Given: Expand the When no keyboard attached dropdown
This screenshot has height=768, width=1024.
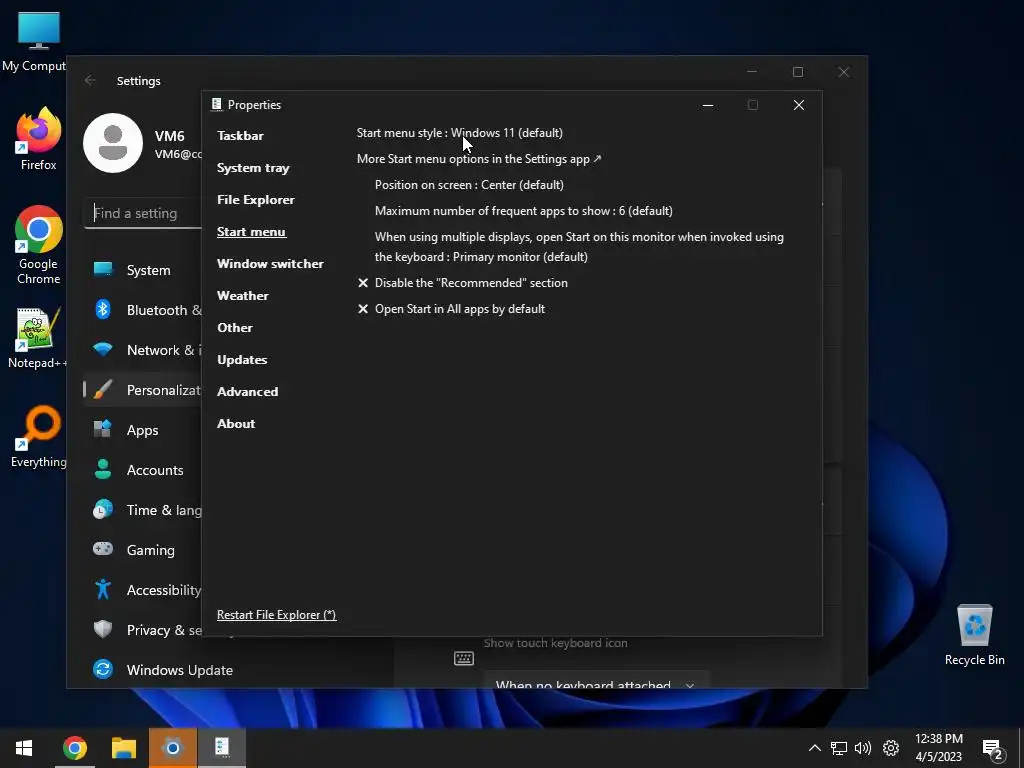Looking at the screenshot, I should tap(596, 682).
